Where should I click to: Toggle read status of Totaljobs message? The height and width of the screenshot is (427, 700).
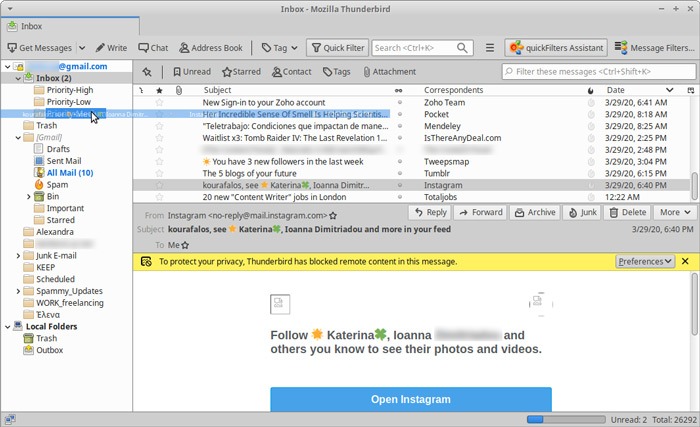coord(400,197)
